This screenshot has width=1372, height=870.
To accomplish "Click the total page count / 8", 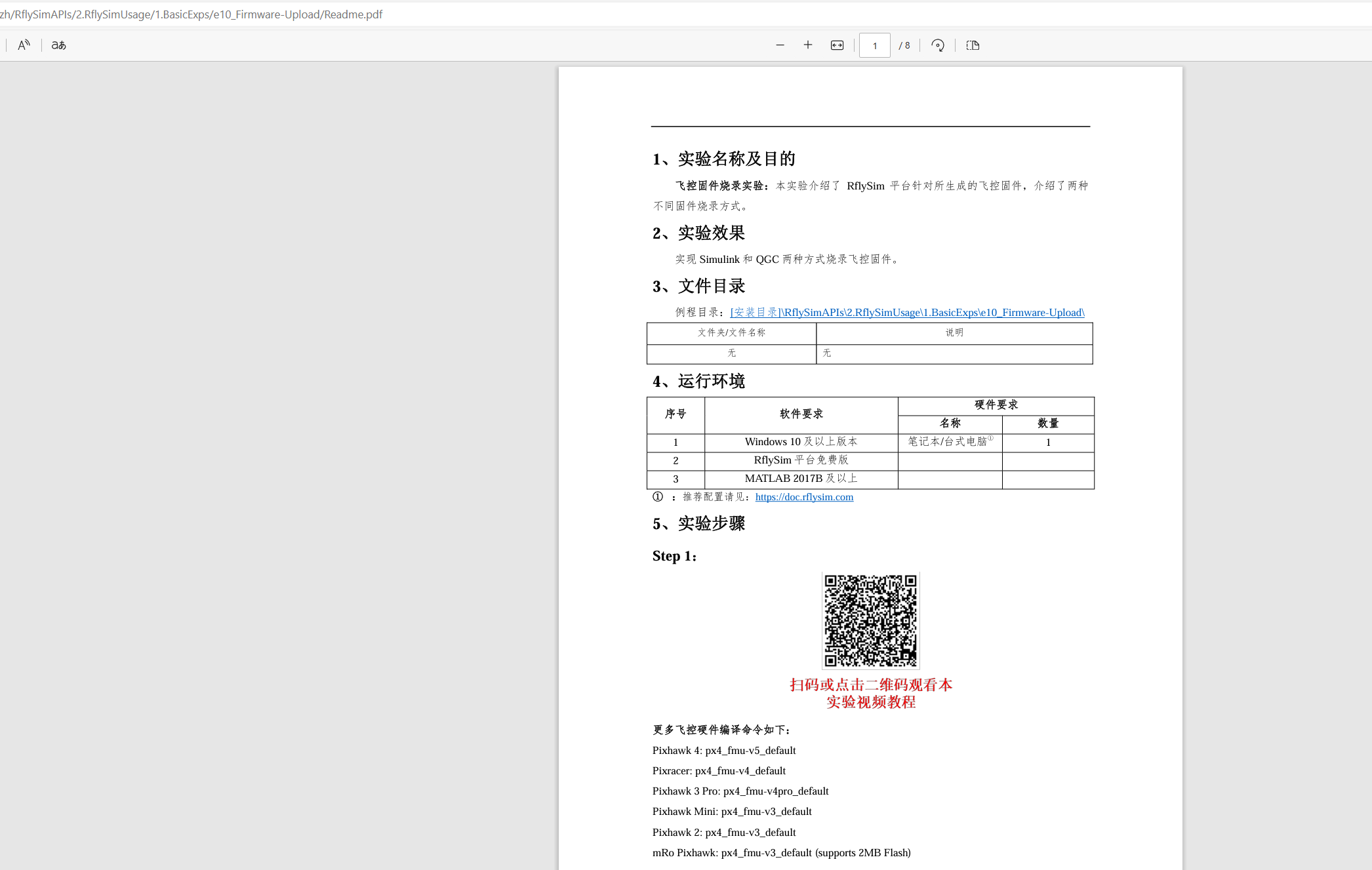I will (904, 45).
